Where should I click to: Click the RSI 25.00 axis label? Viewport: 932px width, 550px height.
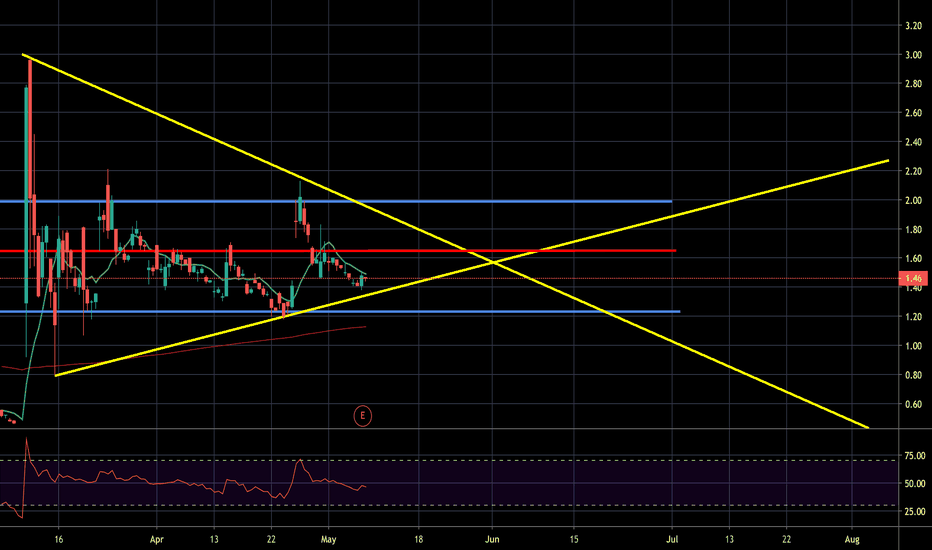click(915, 511)
